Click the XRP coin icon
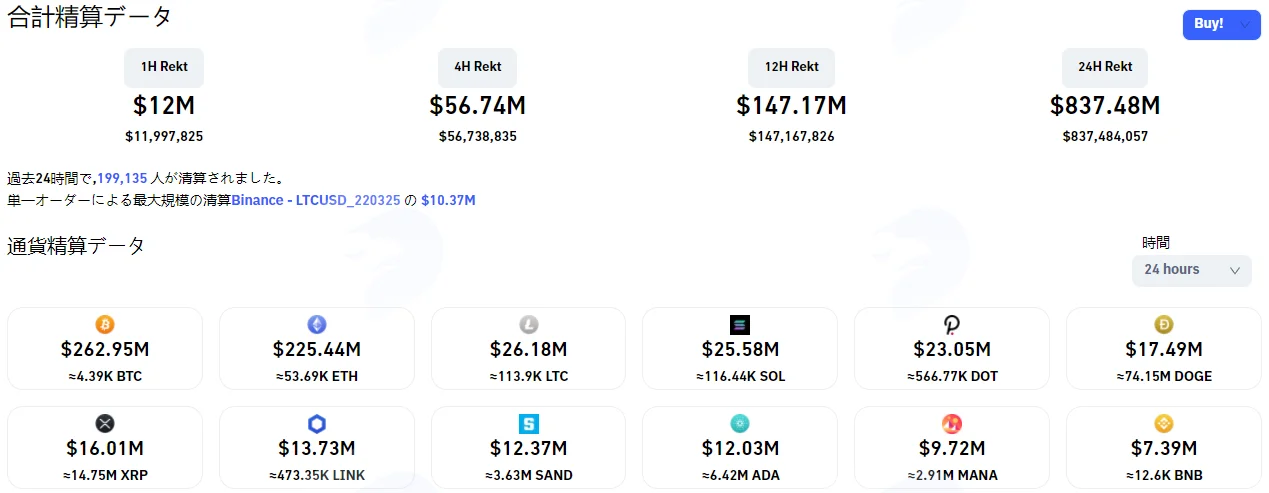The height and width of the screenshot is (493, 1269). [x=105, y=423]
